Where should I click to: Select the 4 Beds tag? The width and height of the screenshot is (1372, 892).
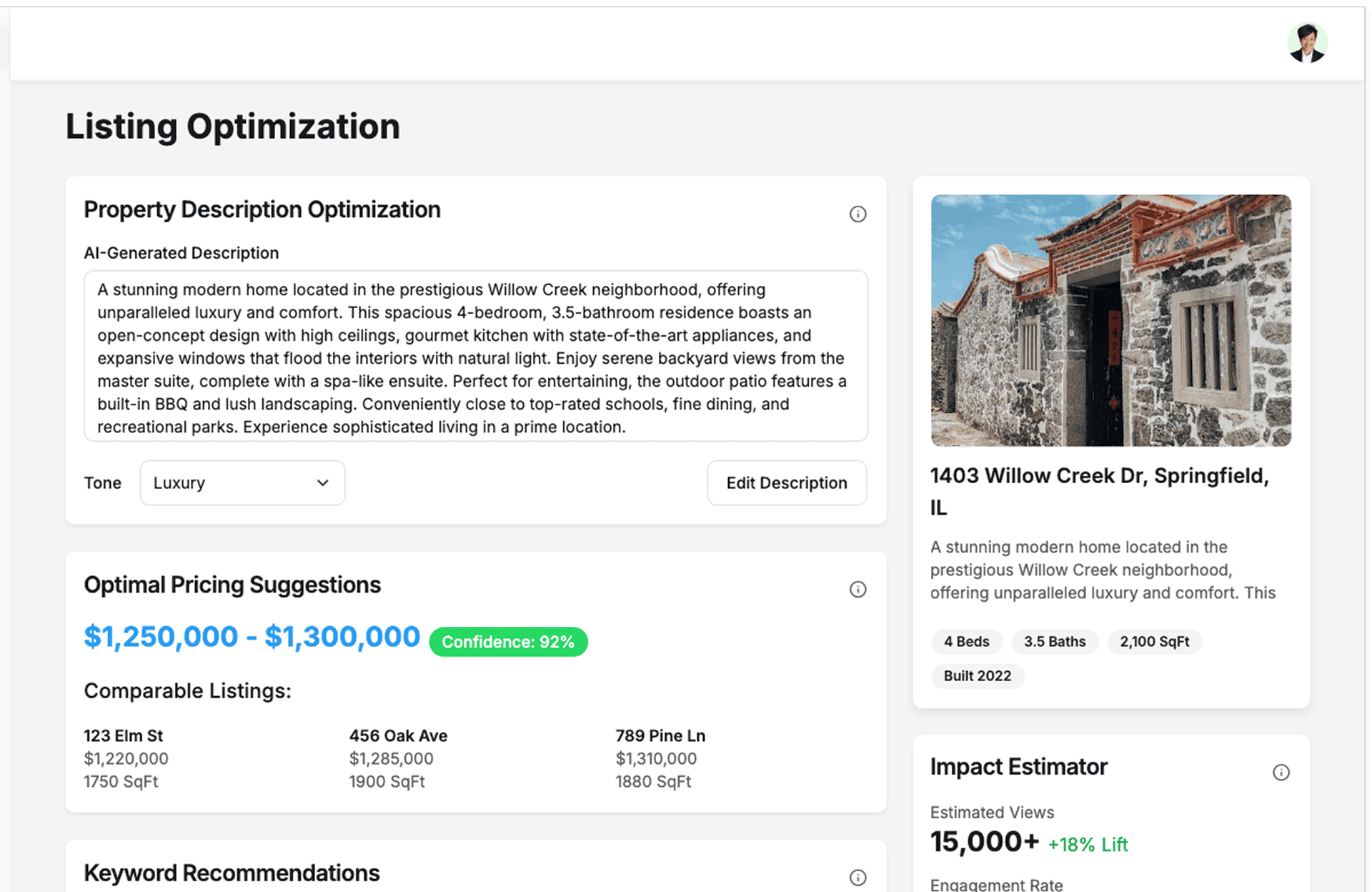pos(966,641)
